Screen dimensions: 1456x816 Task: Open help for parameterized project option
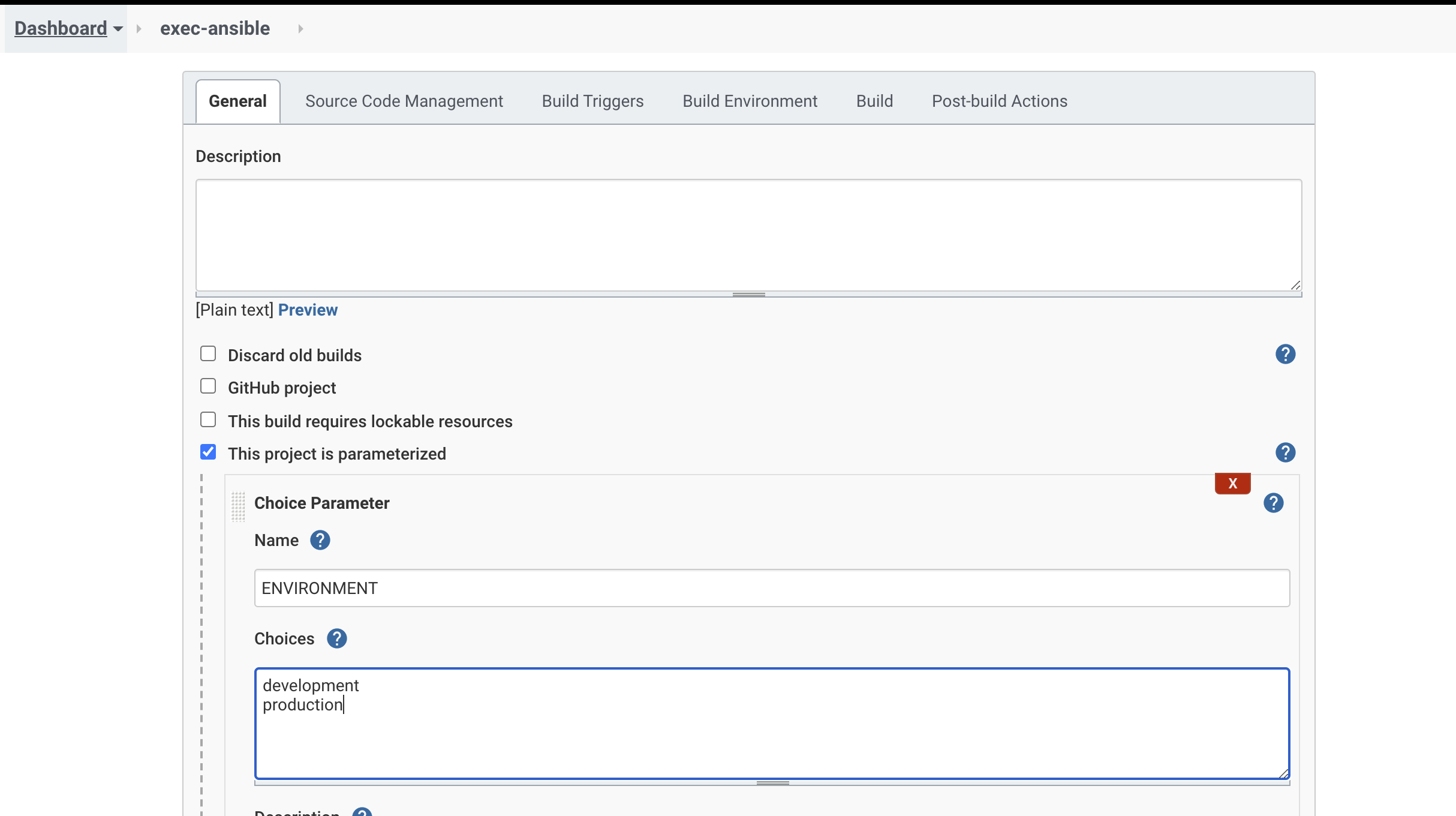(x=1285, y=452)
